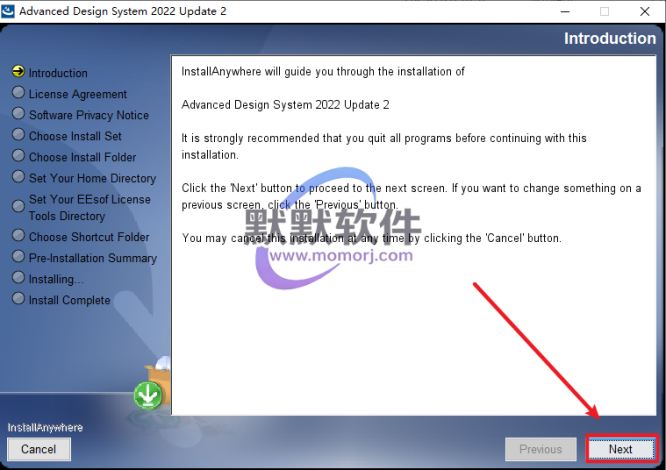Select the Choose Shortcut Folder step label

[x=89, y=236]
